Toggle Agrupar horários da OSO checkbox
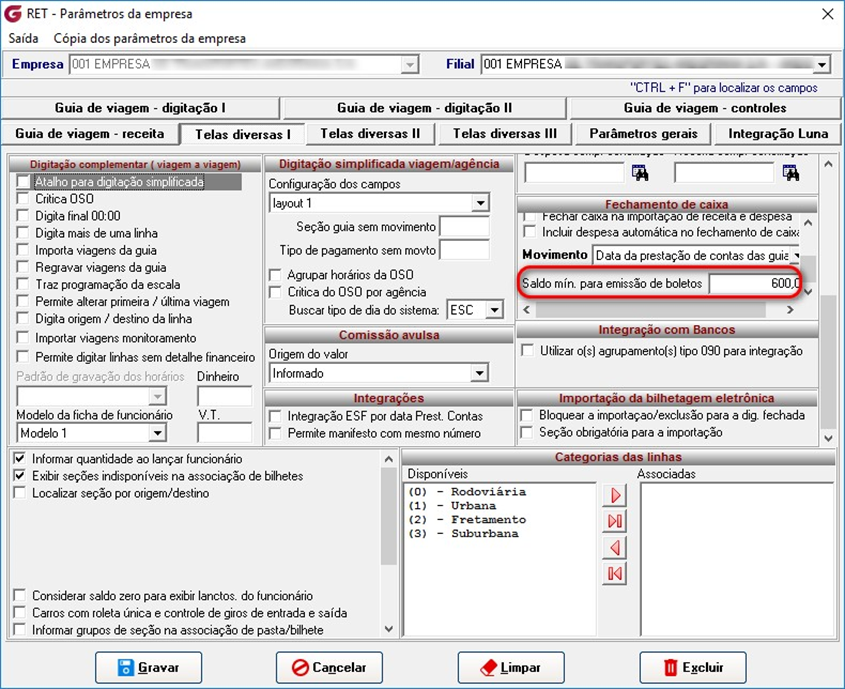The width and height of the screenshot is (845, 689). [275, 275]
